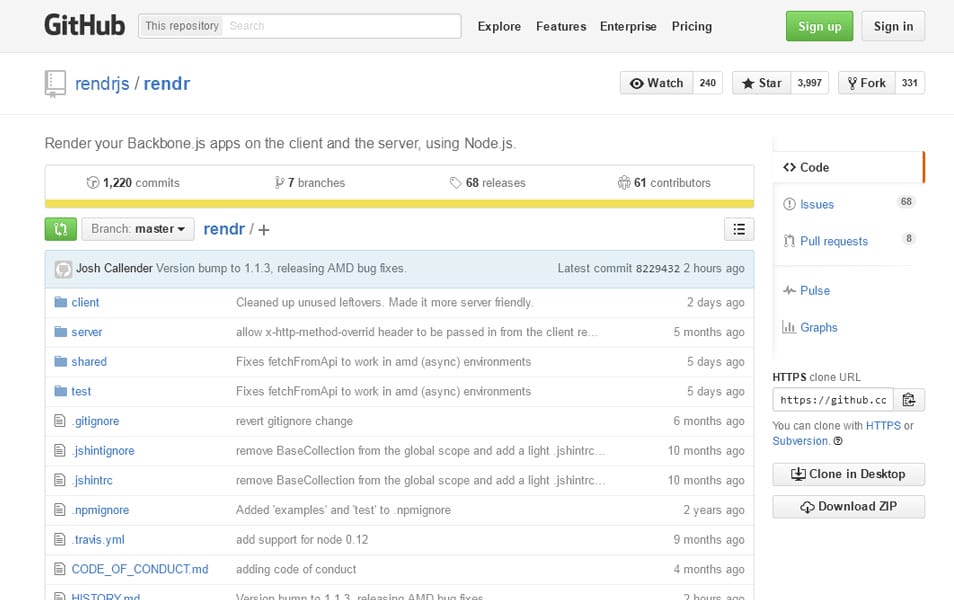Click the yellow language statistics bar
The width and height of the screenshot is (954, 600).
[399, 204]
